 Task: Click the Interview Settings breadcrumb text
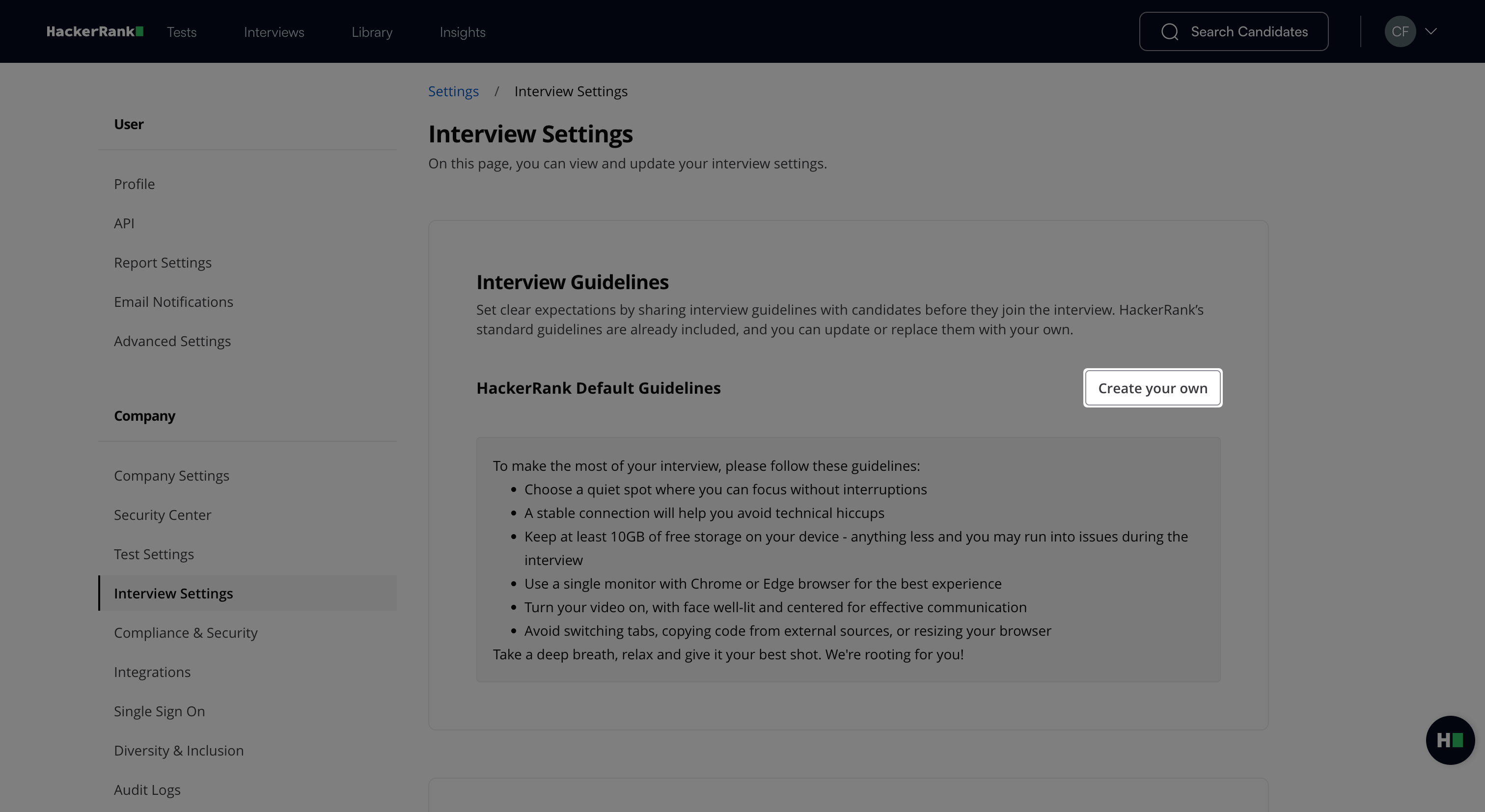(571, 92)
